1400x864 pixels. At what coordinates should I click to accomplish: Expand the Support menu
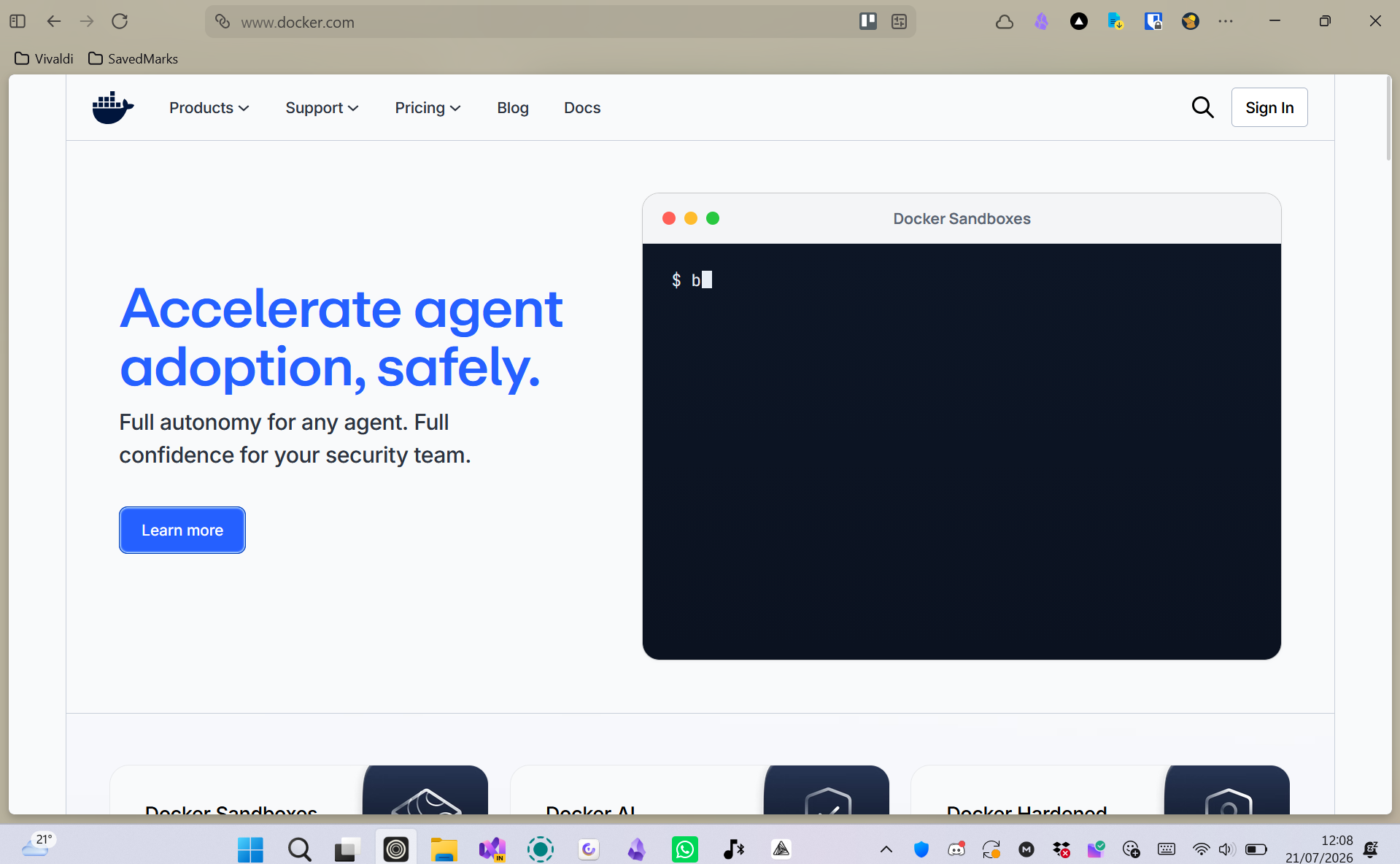322,108
